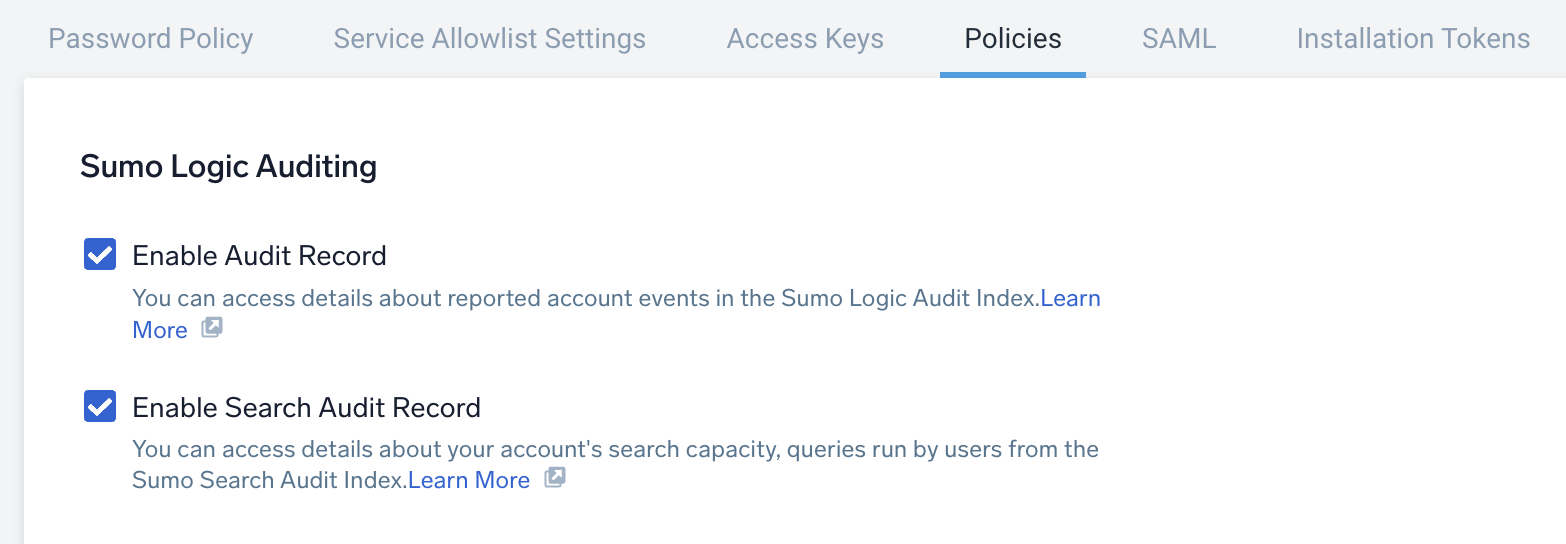Open external link icon after Audit Index Learn More
The image size is (1566, 544).
click(x=212, y=328)
